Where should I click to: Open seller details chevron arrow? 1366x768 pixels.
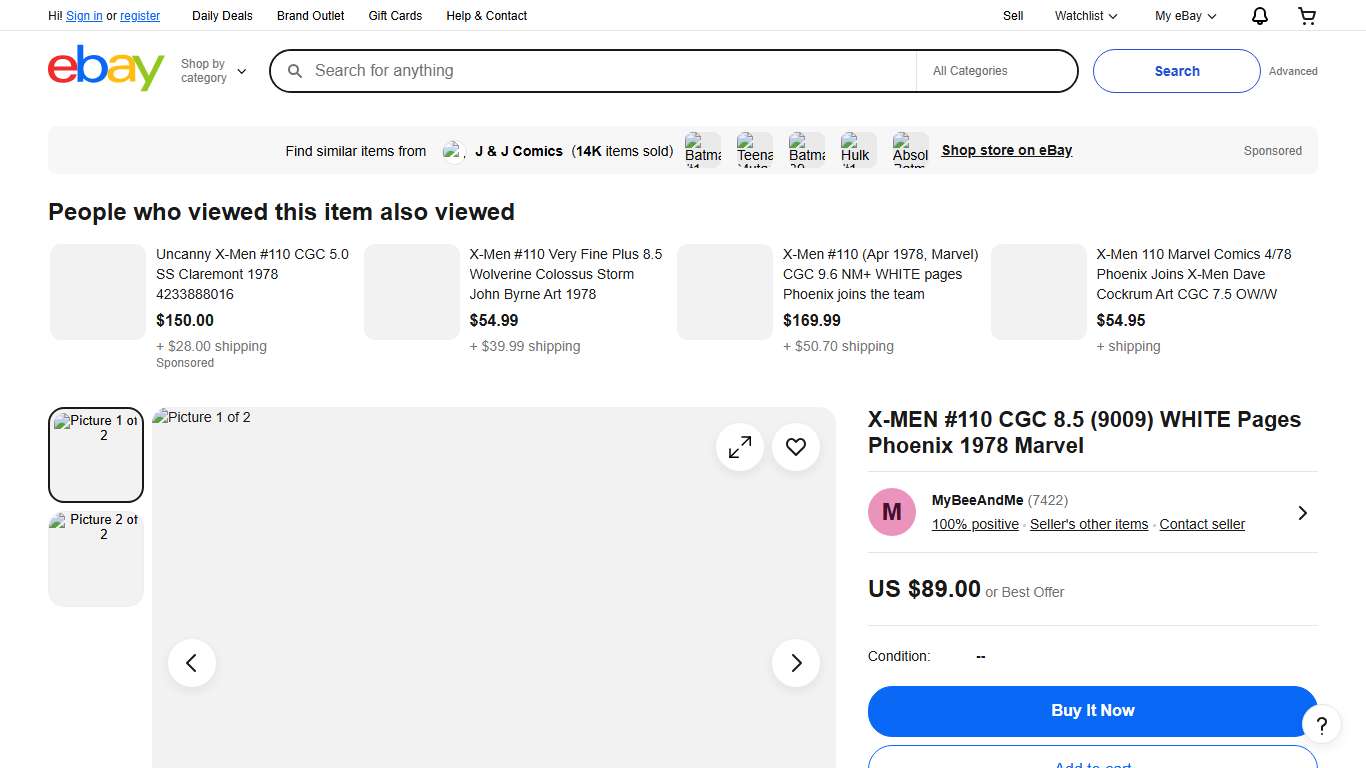[1302, 513]
